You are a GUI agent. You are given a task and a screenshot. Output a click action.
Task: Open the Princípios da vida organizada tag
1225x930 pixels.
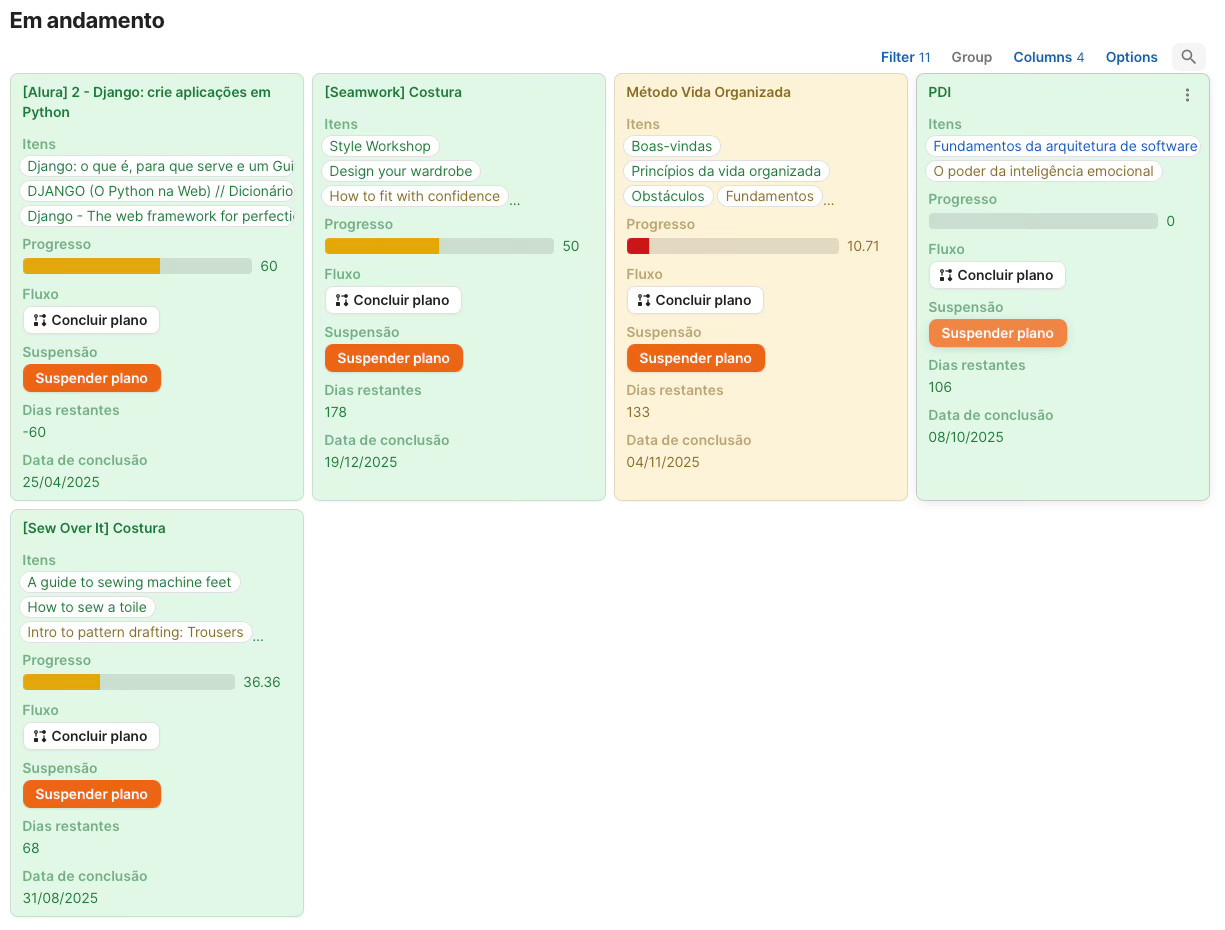726,171
